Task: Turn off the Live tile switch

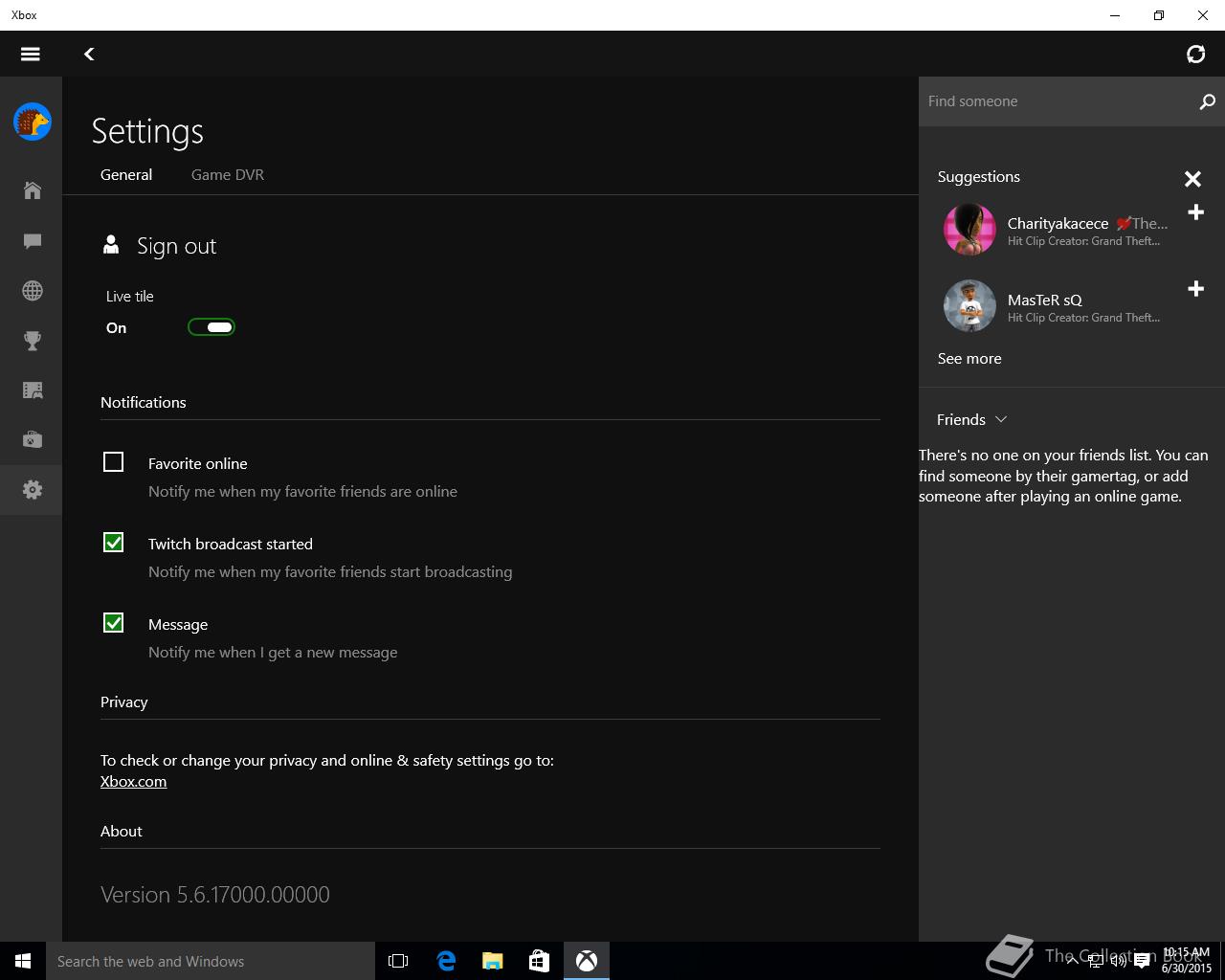Action: 212,327
